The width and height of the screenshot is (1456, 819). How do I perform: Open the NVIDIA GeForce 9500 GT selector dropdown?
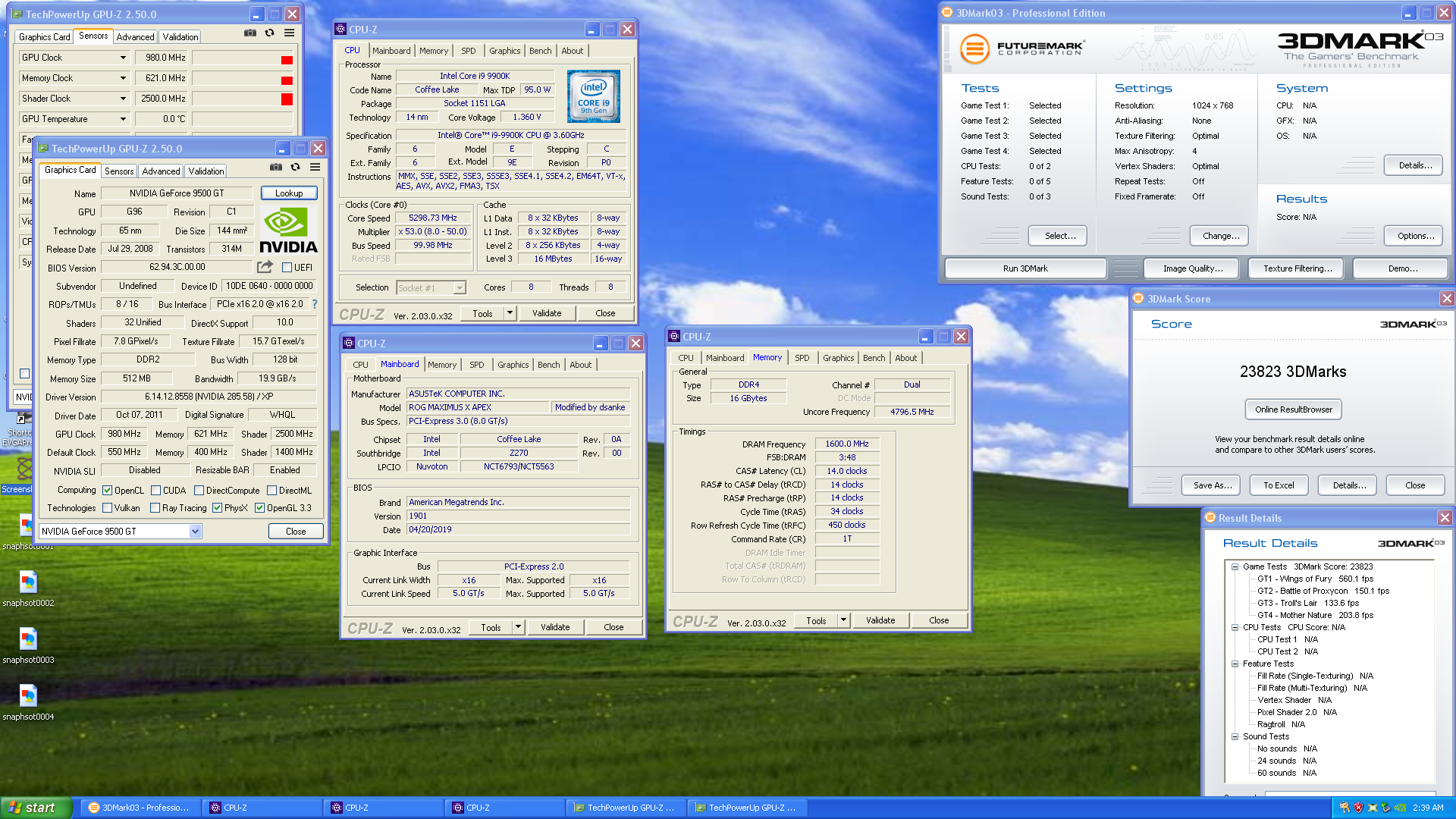195,532
